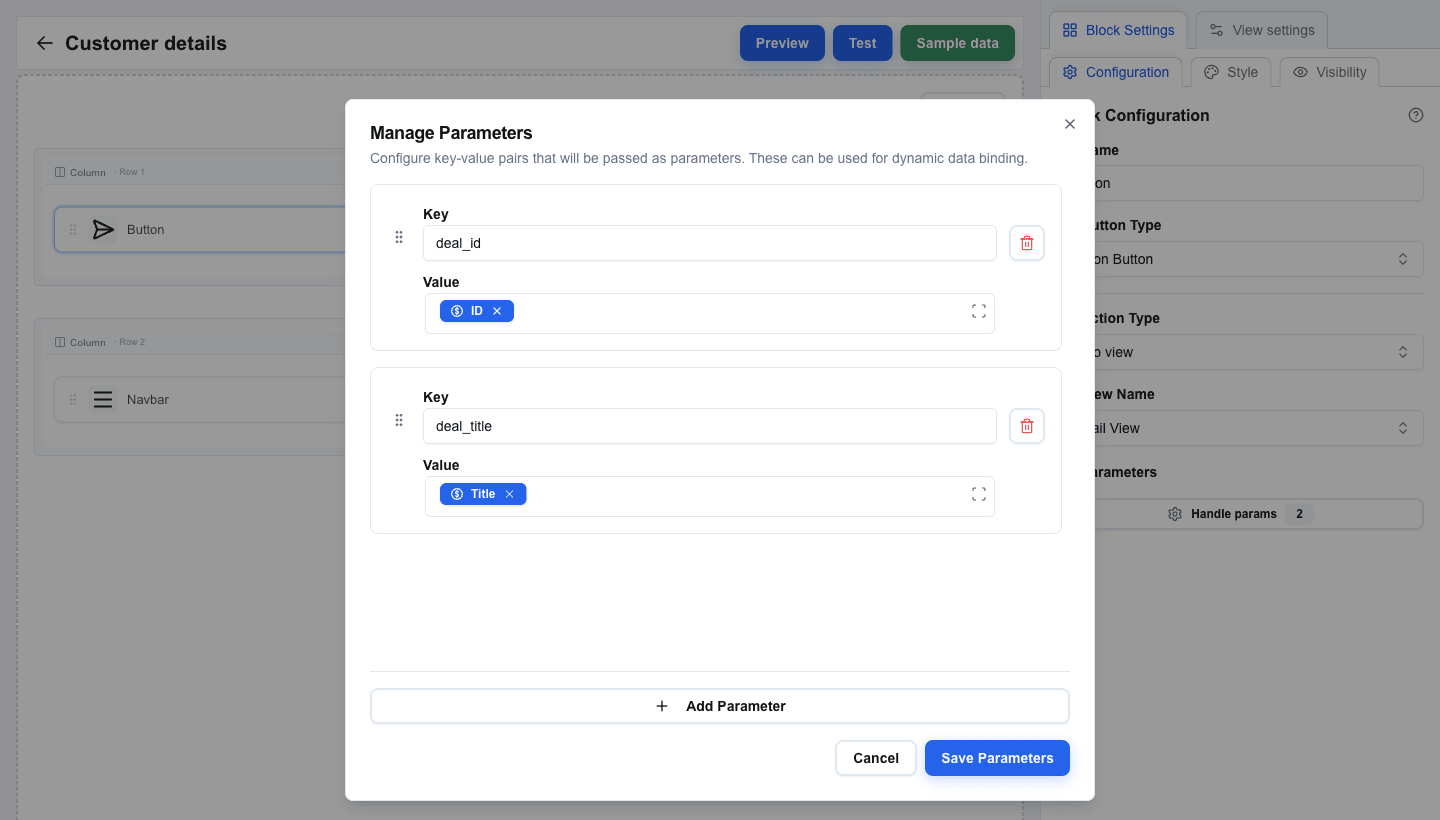Expand the ID value field to fullscreen
1440x820 pixels.
[x=979, y=311]
